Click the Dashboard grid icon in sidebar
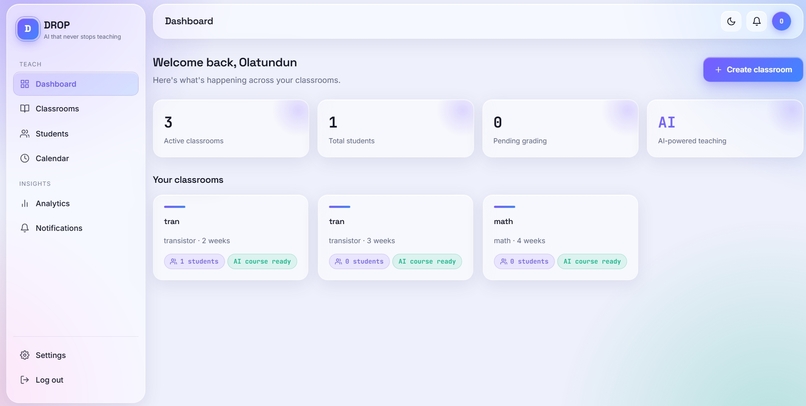The width and height of the screenshot is (806, 406). coord(24,84)
